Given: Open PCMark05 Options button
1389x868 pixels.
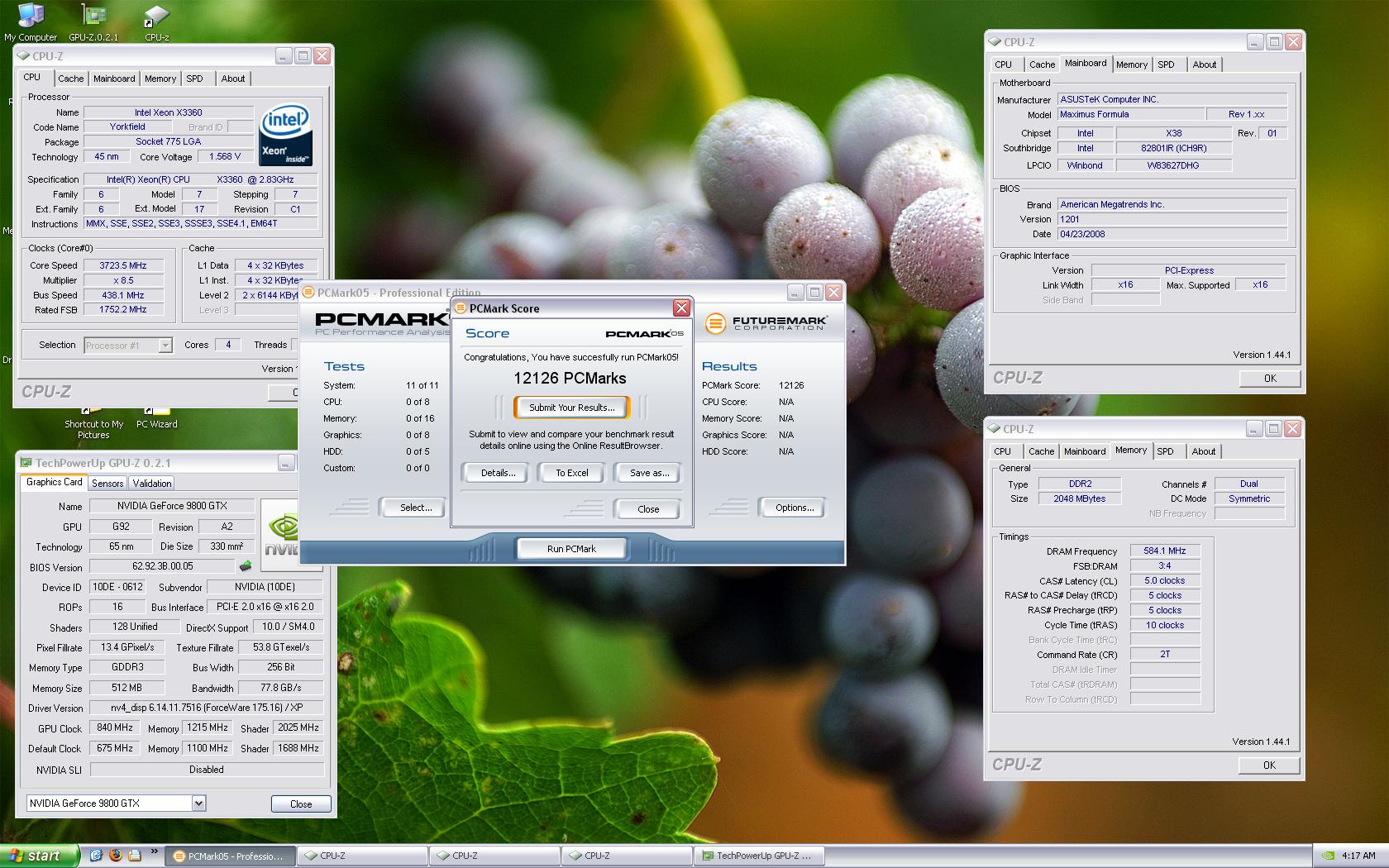Looking at the screenshot, I should pyautogui.click(x=795, y=508).
